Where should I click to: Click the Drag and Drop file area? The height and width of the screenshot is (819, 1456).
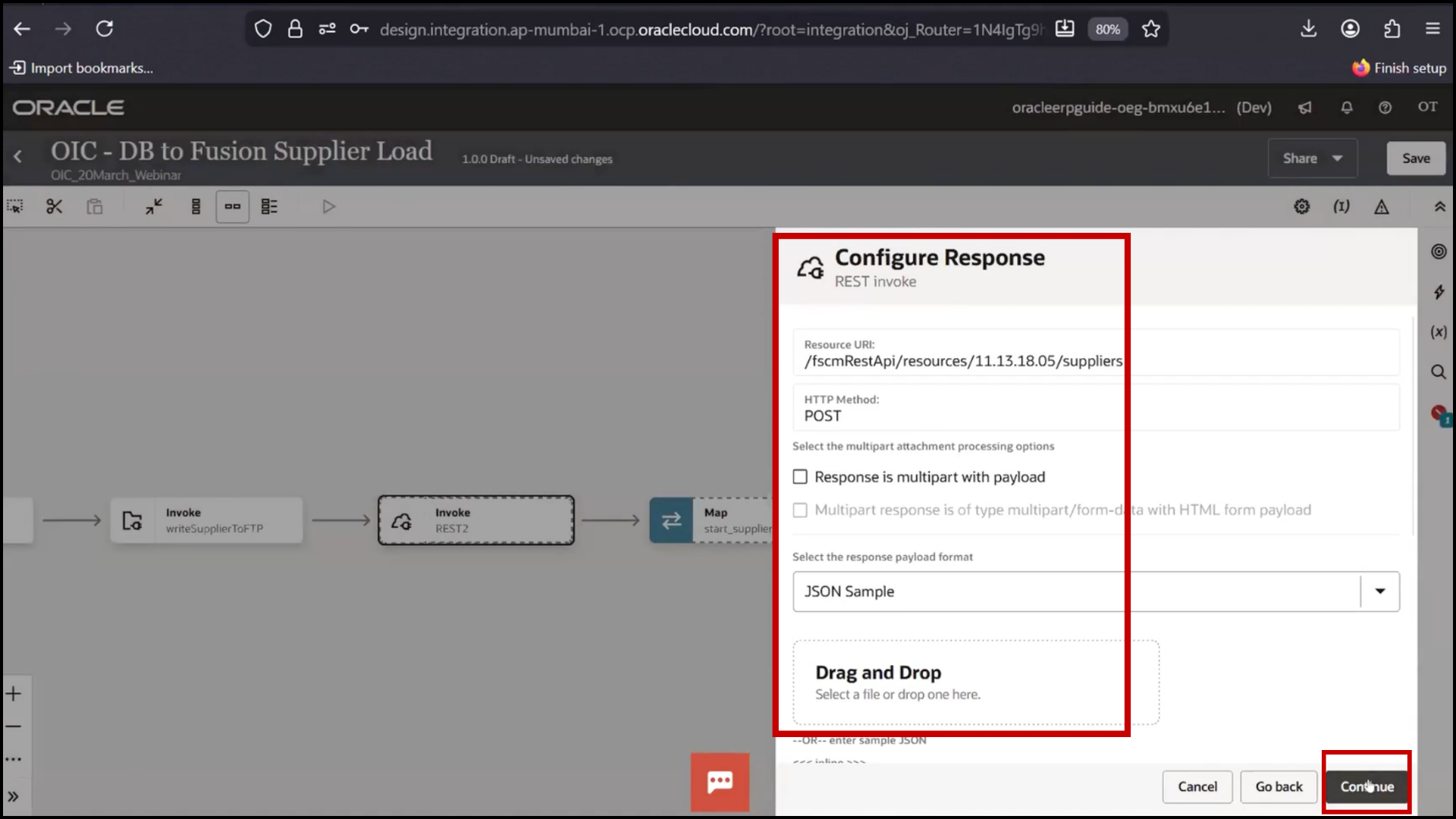[976, 682]
